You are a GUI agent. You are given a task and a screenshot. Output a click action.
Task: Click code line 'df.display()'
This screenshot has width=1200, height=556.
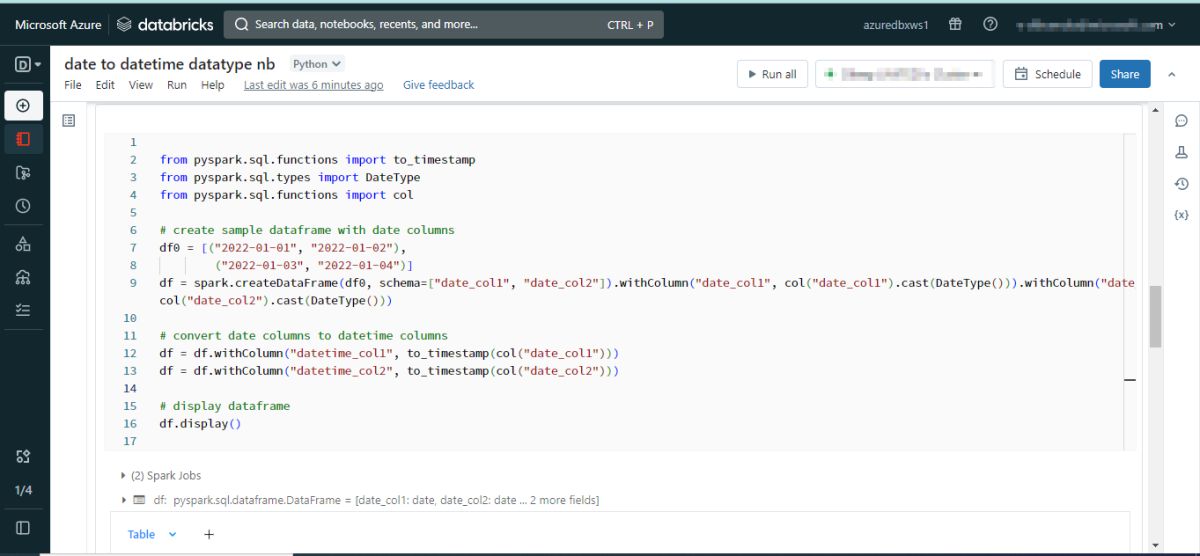coord(201,423)
